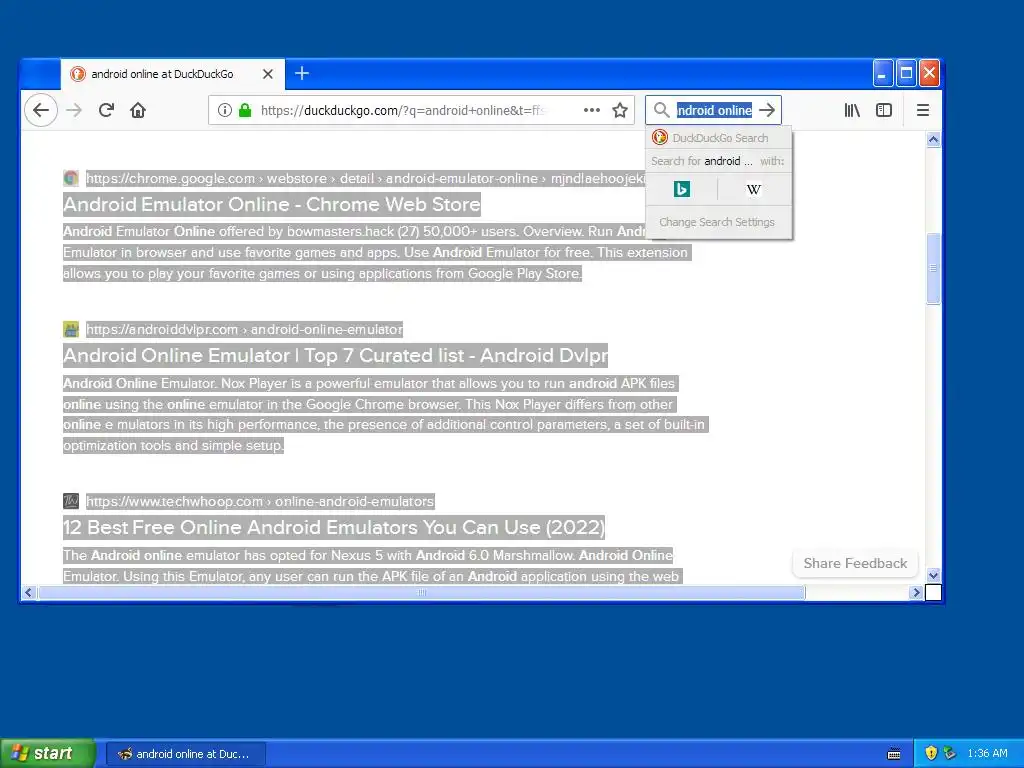Show site information icon in address bar
The image size is (1024, 768).
click(x=224, y=110)
